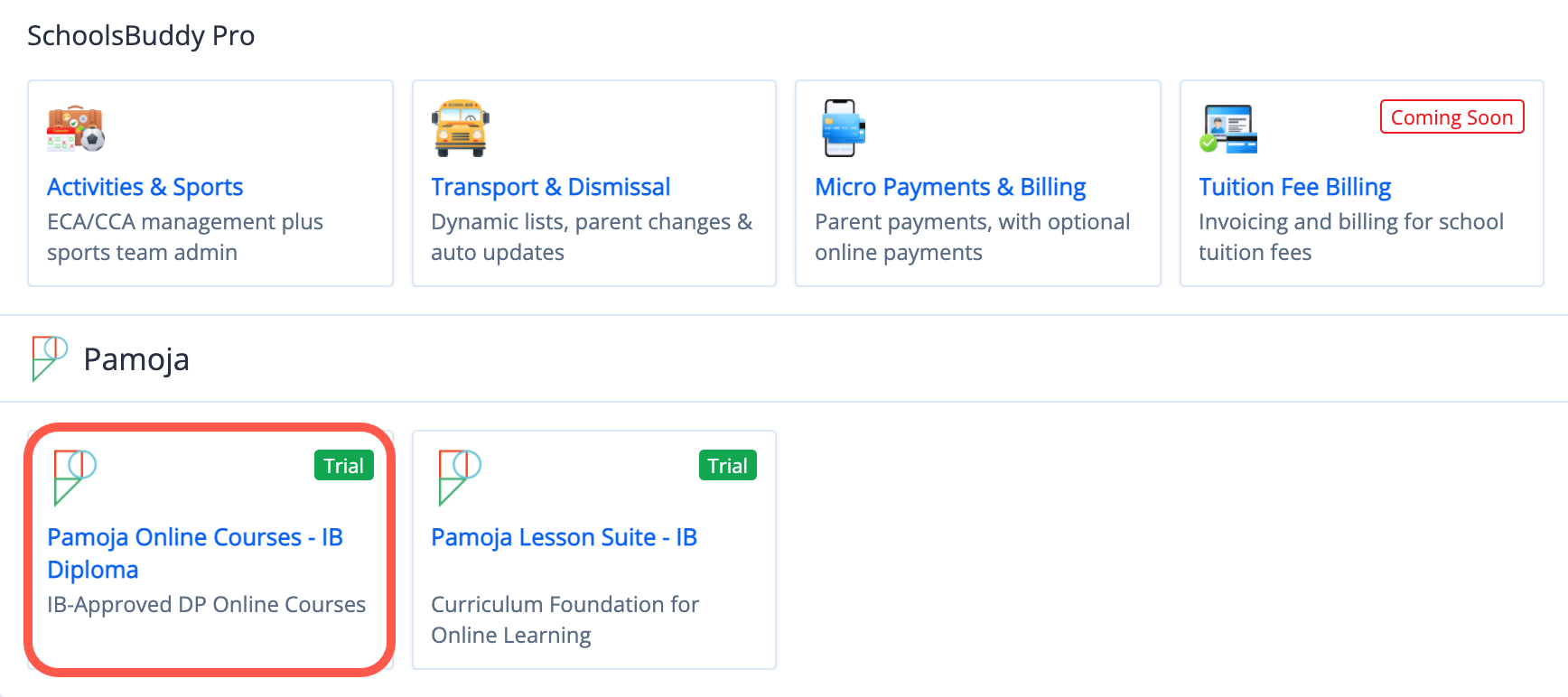Open Pamoja Online Courses - IB Diploma
Screen dimensions: 1568x697
point(194,553)
